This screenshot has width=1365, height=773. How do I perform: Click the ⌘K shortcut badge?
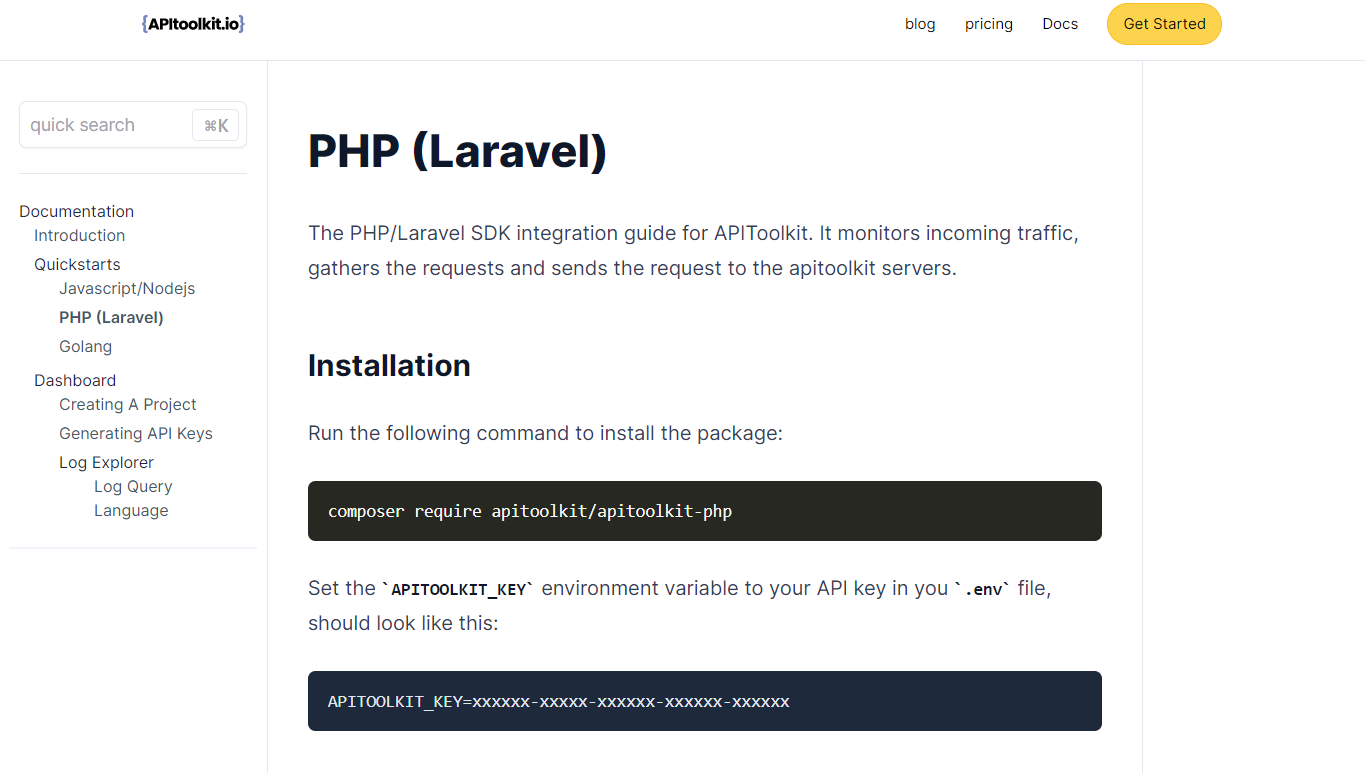coord(216,125)
